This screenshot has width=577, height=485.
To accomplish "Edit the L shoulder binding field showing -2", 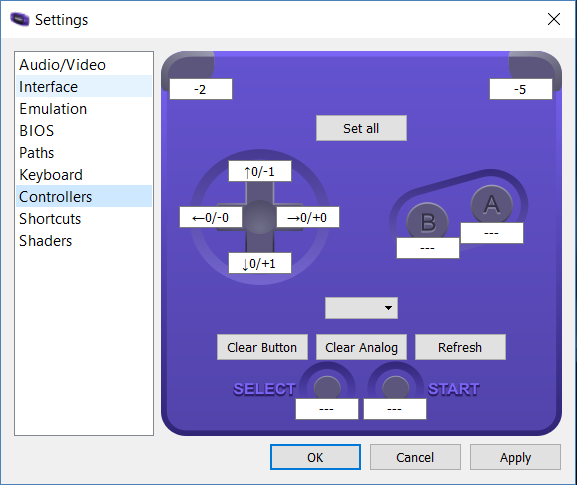I will click(x=201, y=89).
